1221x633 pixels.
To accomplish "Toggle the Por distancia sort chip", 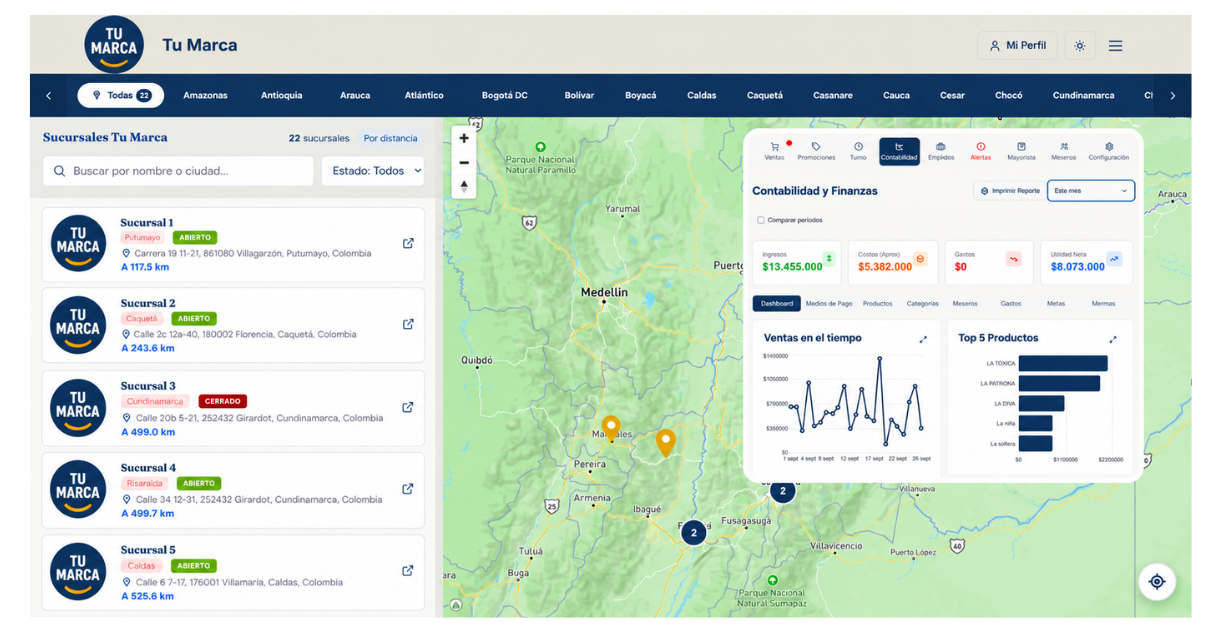I will 391,138.
